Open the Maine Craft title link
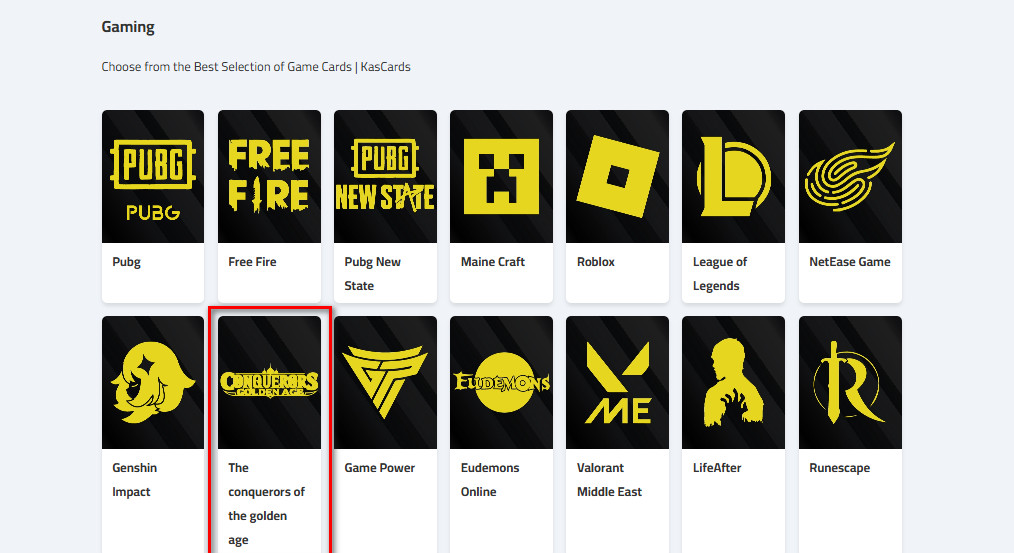 (493, 262)
